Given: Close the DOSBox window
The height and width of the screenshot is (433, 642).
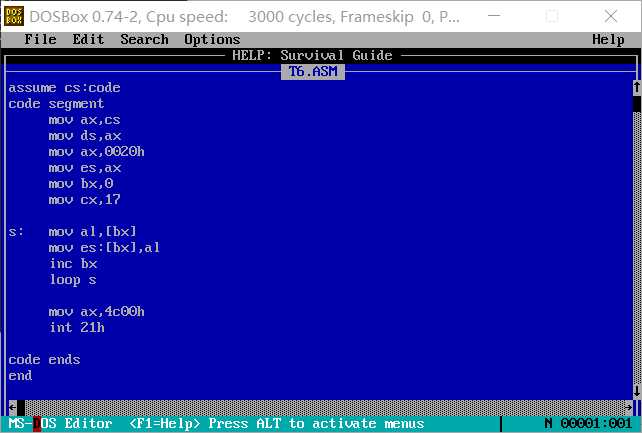Looking at the screenshot, I should 611,16.
